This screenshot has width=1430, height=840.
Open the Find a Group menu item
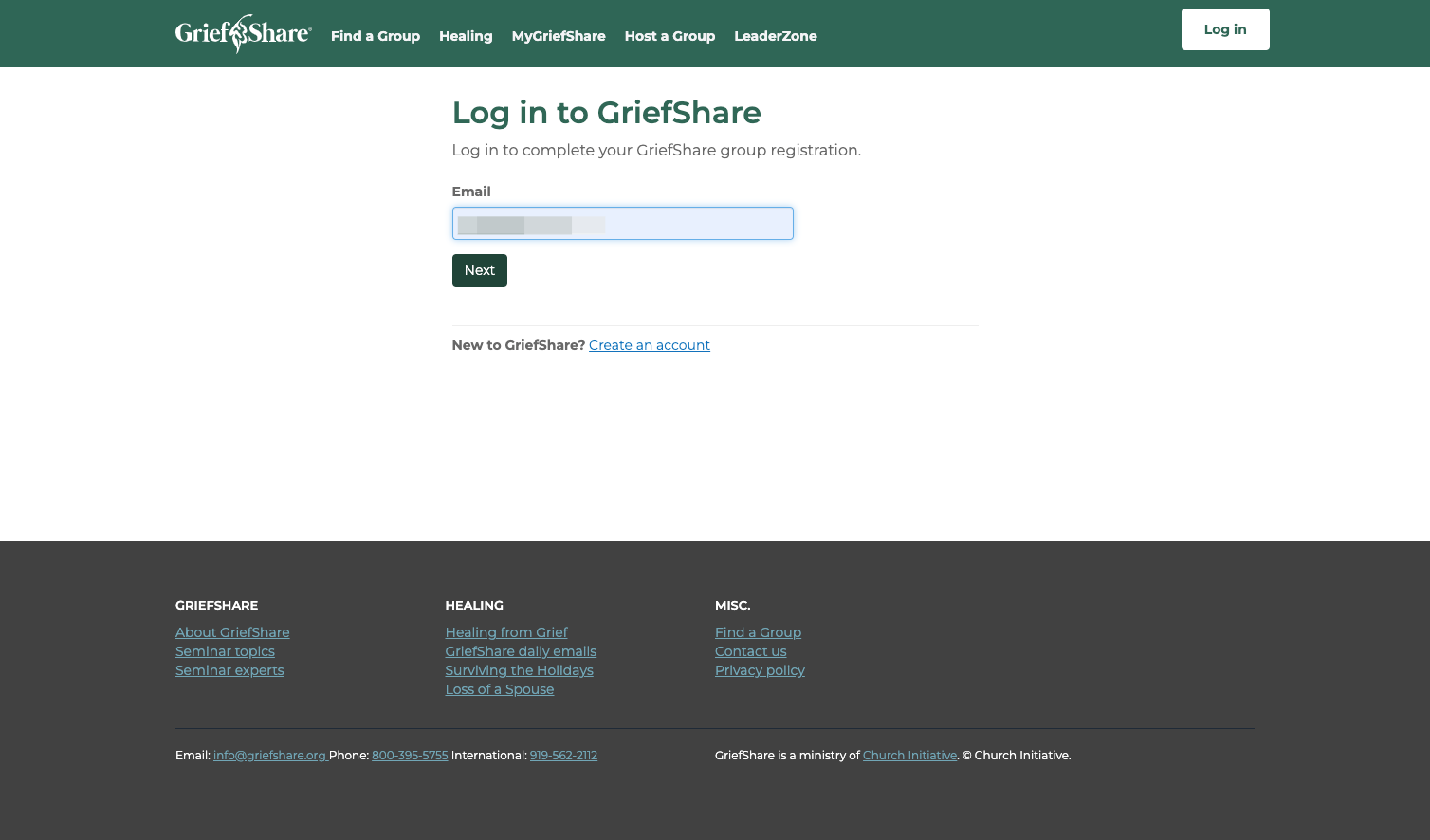[376, 36]
